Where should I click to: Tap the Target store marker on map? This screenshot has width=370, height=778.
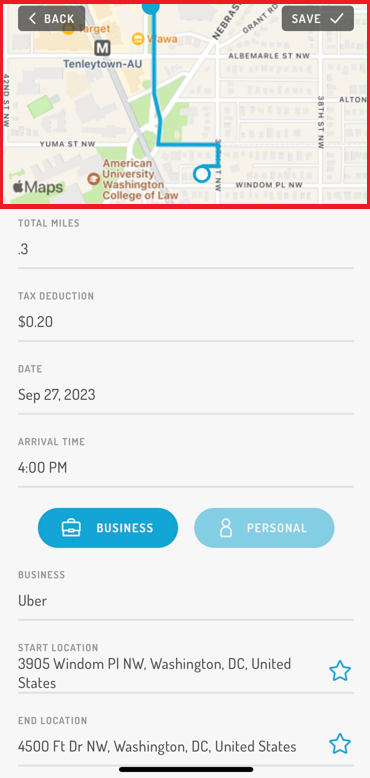[x=68, y=29]
